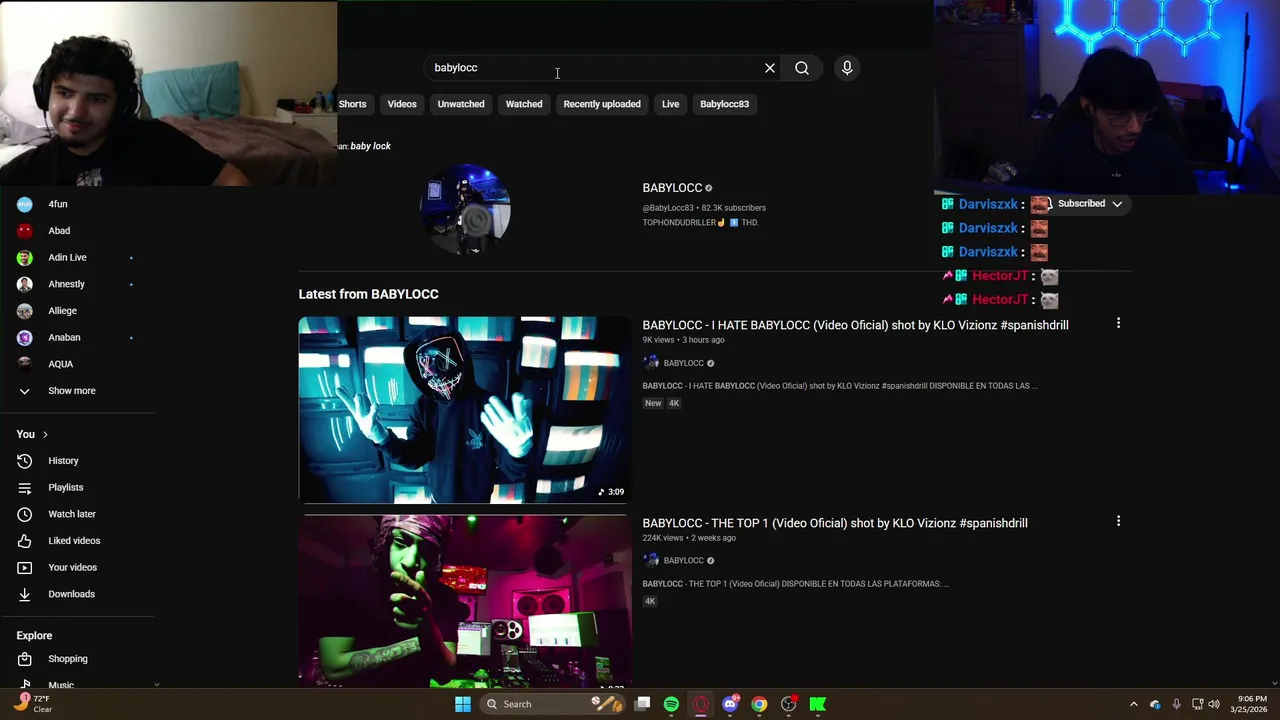Image resolution: width=1280 pixels, height=720 pixels.
Task: Click the magnifier search button
Action: coord(802,68)
